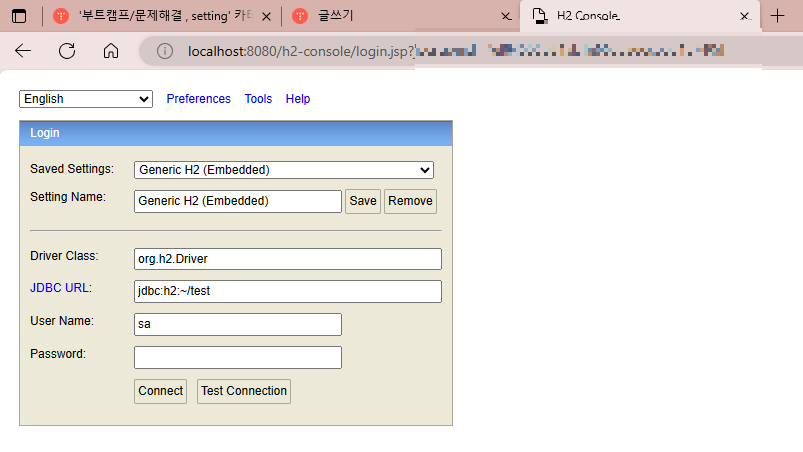Image resolution: width=803 pixels, height=452 pixels.
Task: Close the '부트캠프/문제해결, setting' tab
Action: click(266, 16)
